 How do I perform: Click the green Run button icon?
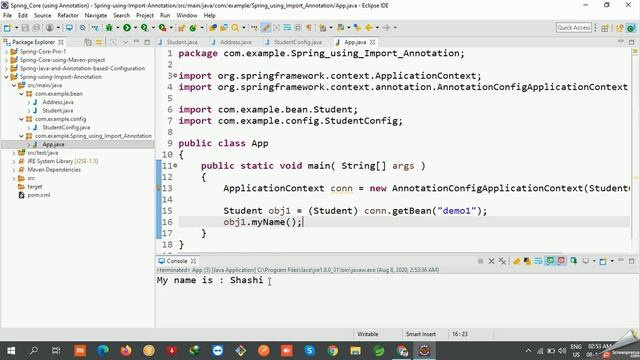127,28
